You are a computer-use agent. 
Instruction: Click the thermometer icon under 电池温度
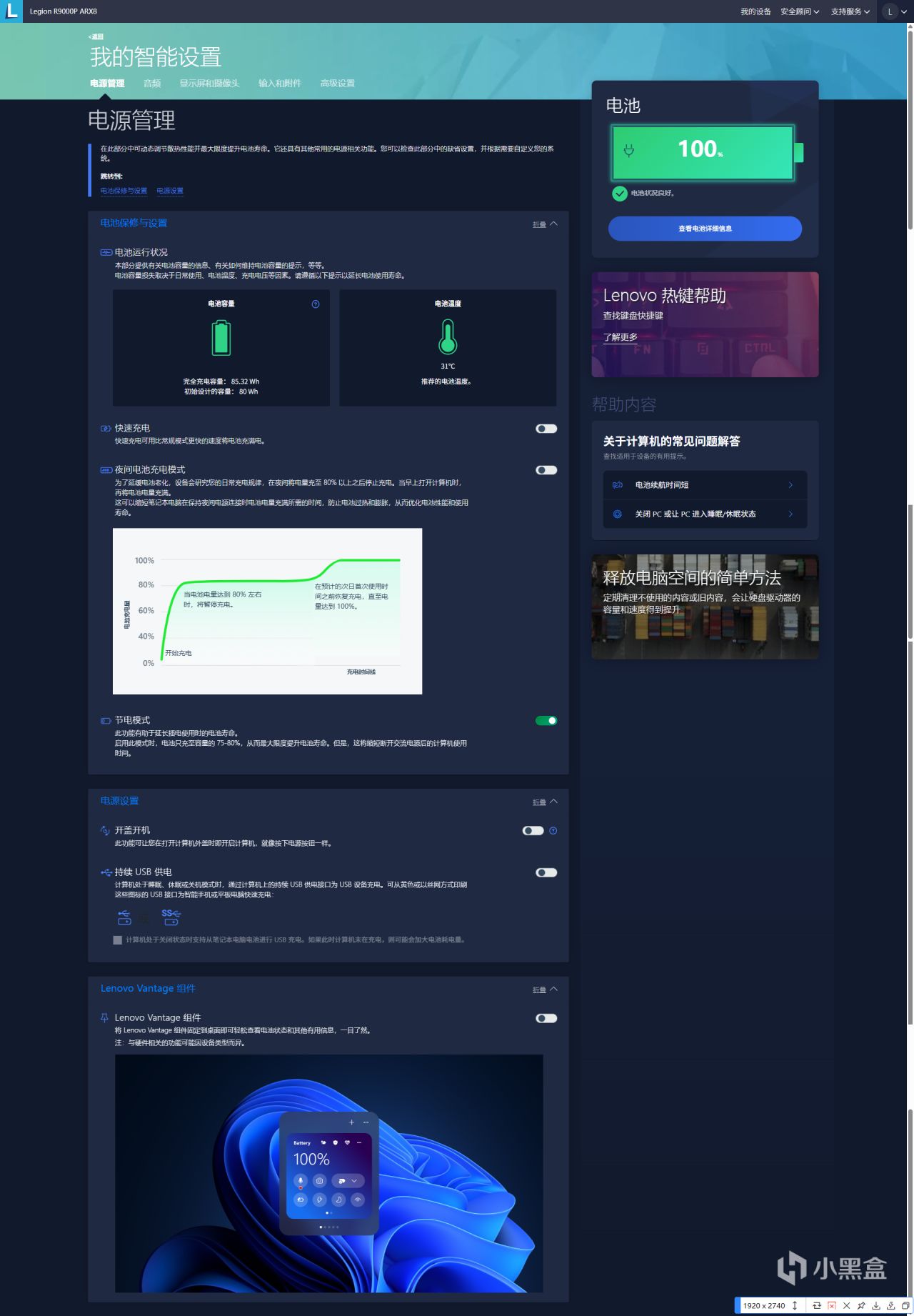(448, 337)
